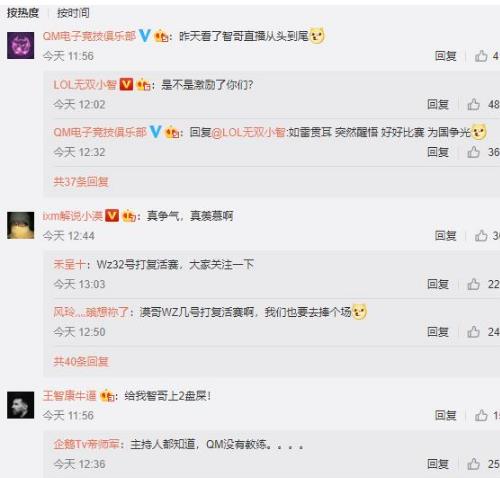Click the blue V badge beside QM电子竞技俱乐部
This screenshot has width=500, height=478.
144,35
